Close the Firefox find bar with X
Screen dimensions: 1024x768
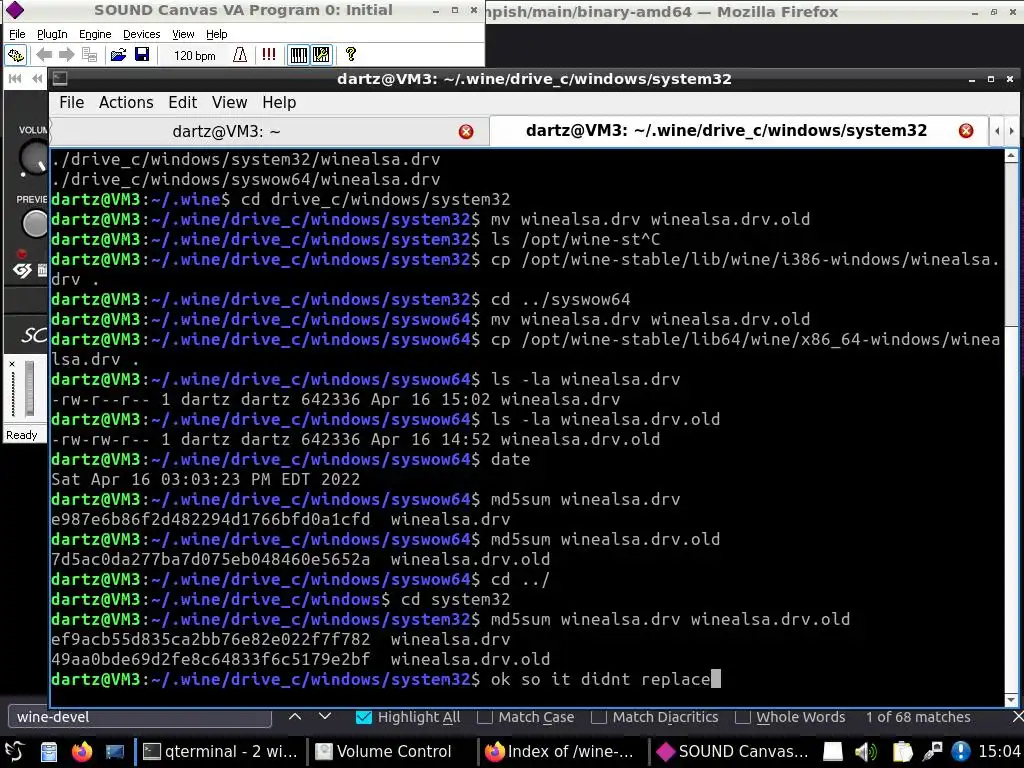[1017, 717]
